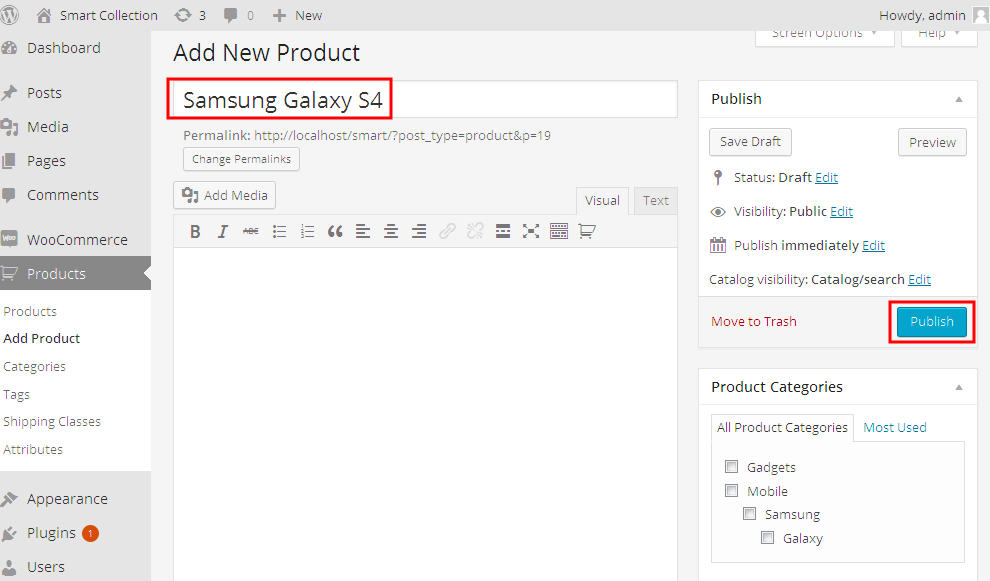The image size is (990, 581).
Task: Click the Change Permalinks button
Action: pos(241,159)
